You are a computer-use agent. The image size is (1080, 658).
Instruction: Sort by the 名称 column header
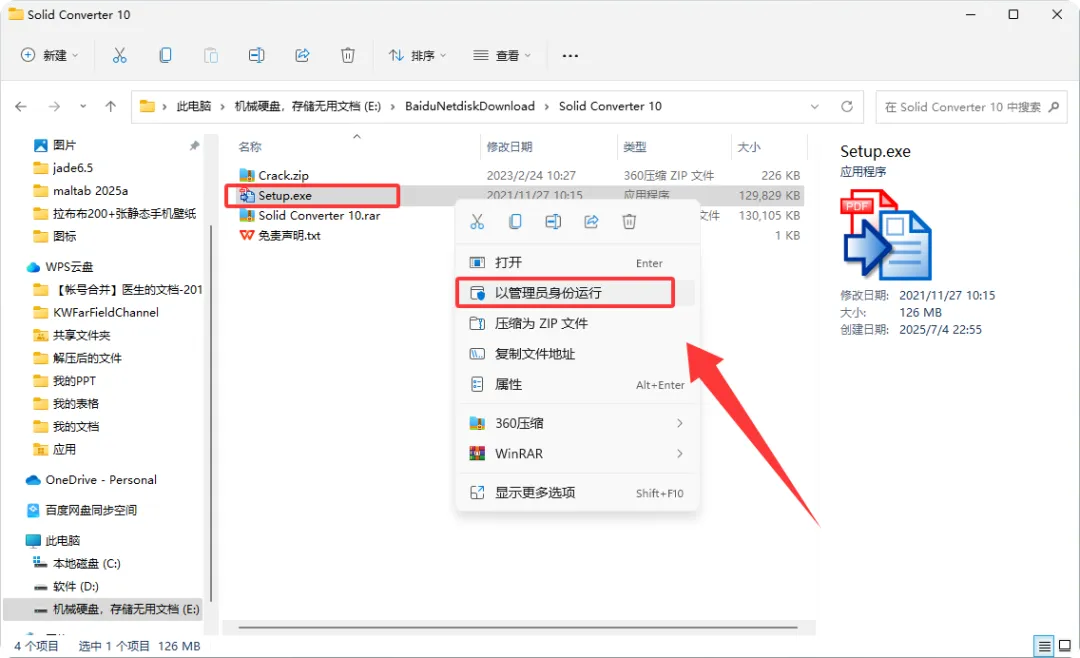(x=250, y=147)
